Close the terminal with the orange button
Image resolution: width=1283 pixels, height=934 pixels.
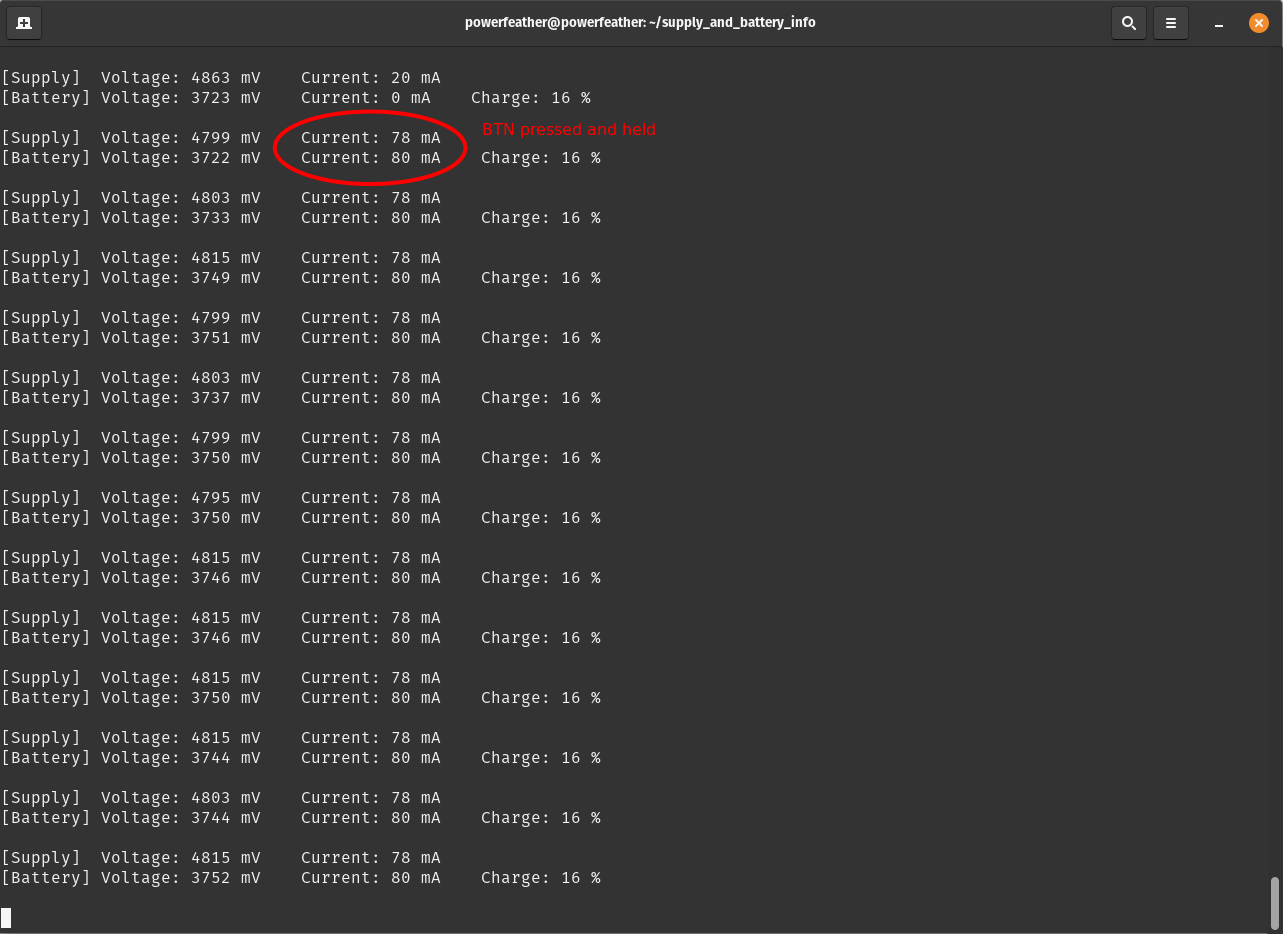coord(1259,23)
